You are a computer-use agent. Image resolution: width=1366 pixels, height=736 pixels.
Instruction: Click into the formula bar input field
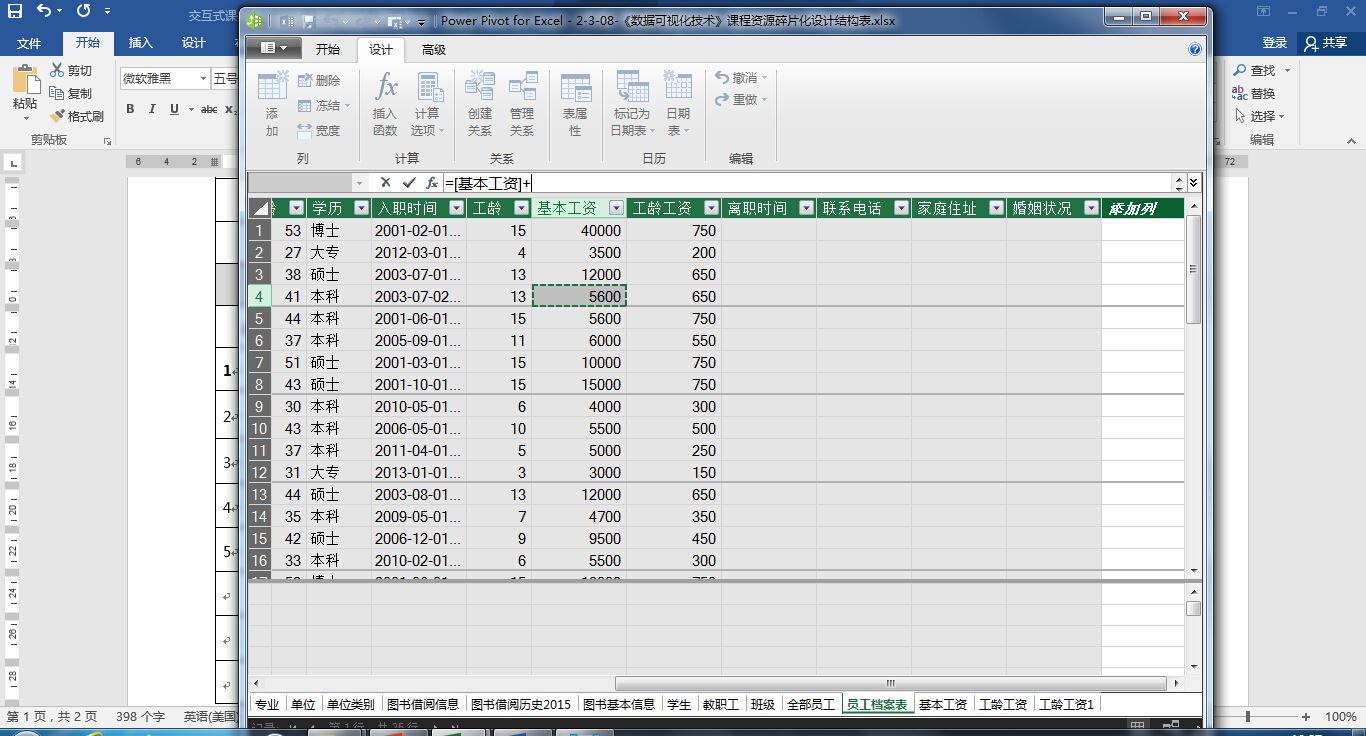tap(808, 183)
